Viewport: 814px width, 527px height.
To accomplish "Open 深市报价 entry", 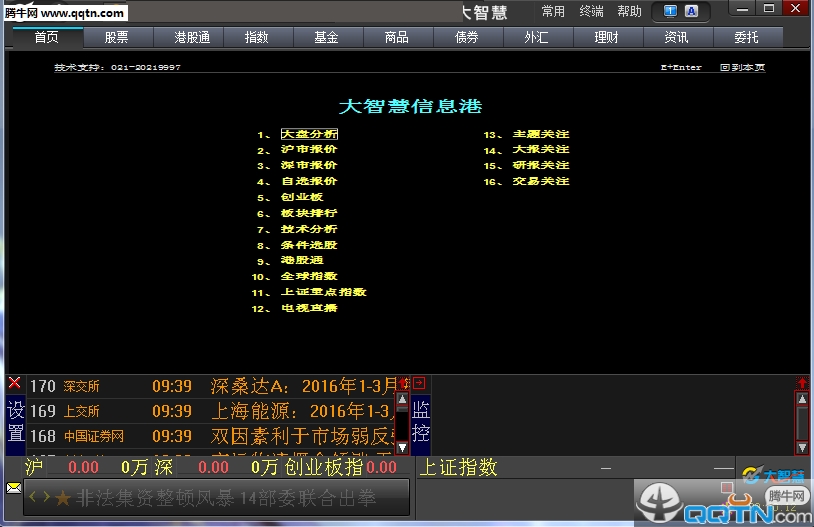I will (309, 165).
